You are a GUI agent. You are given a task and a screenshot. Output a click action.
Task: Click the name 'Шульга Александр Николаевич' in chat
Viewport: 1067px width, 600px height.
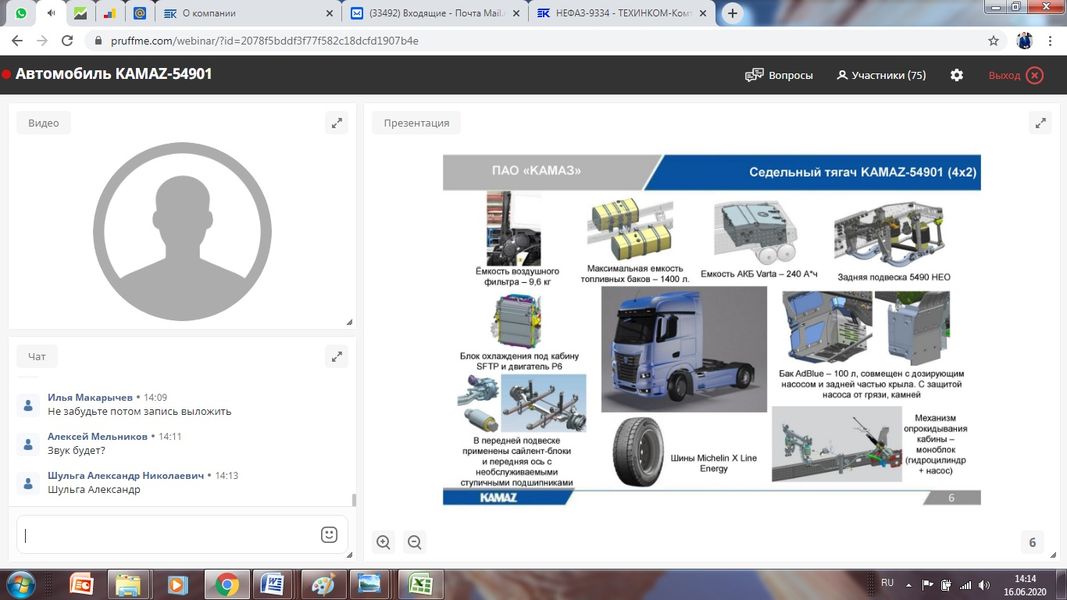tap(126, 476)
